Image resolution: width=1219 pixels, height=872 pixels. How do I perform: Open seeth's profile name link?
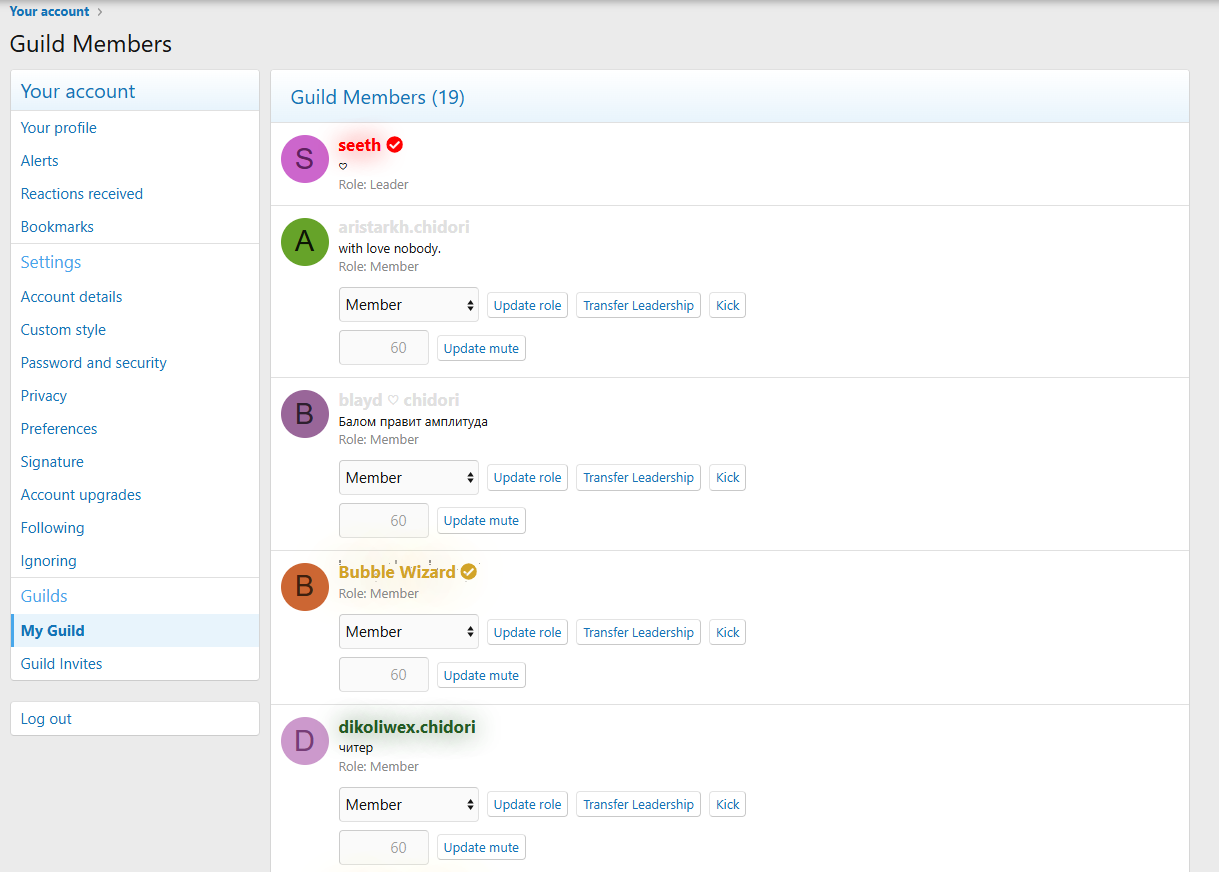coord(360,145)
